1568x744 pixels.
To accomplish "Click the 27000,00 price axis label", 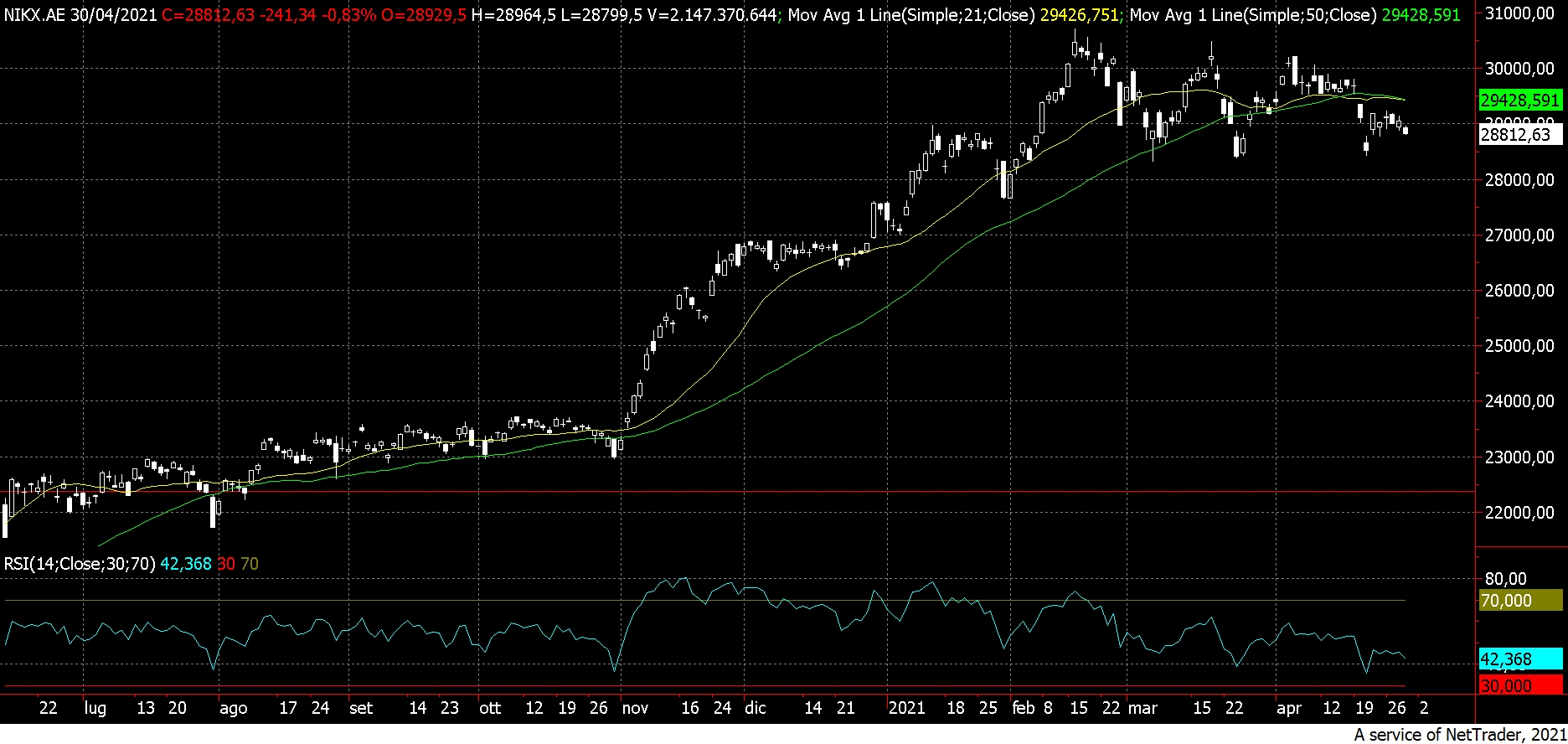I will (1519, 235).
